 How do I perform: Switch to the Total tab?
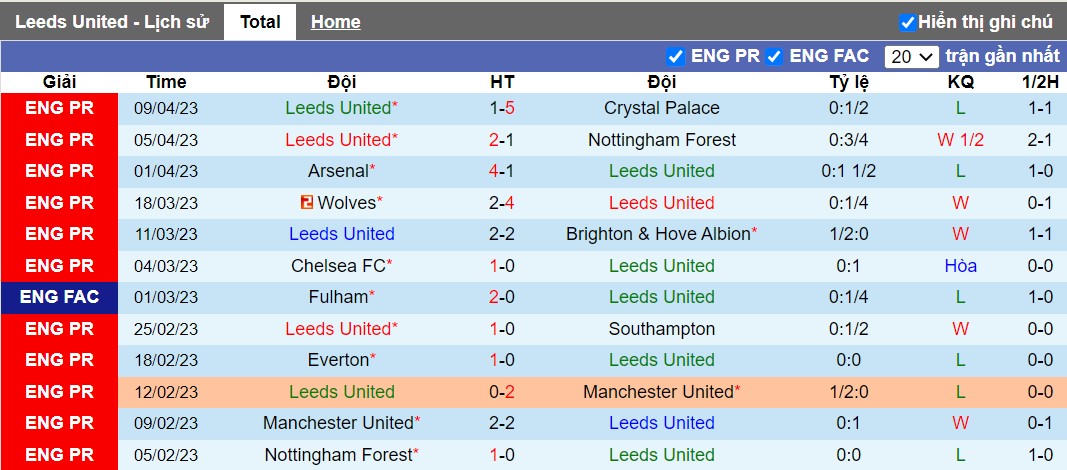(x=260, y=22)
